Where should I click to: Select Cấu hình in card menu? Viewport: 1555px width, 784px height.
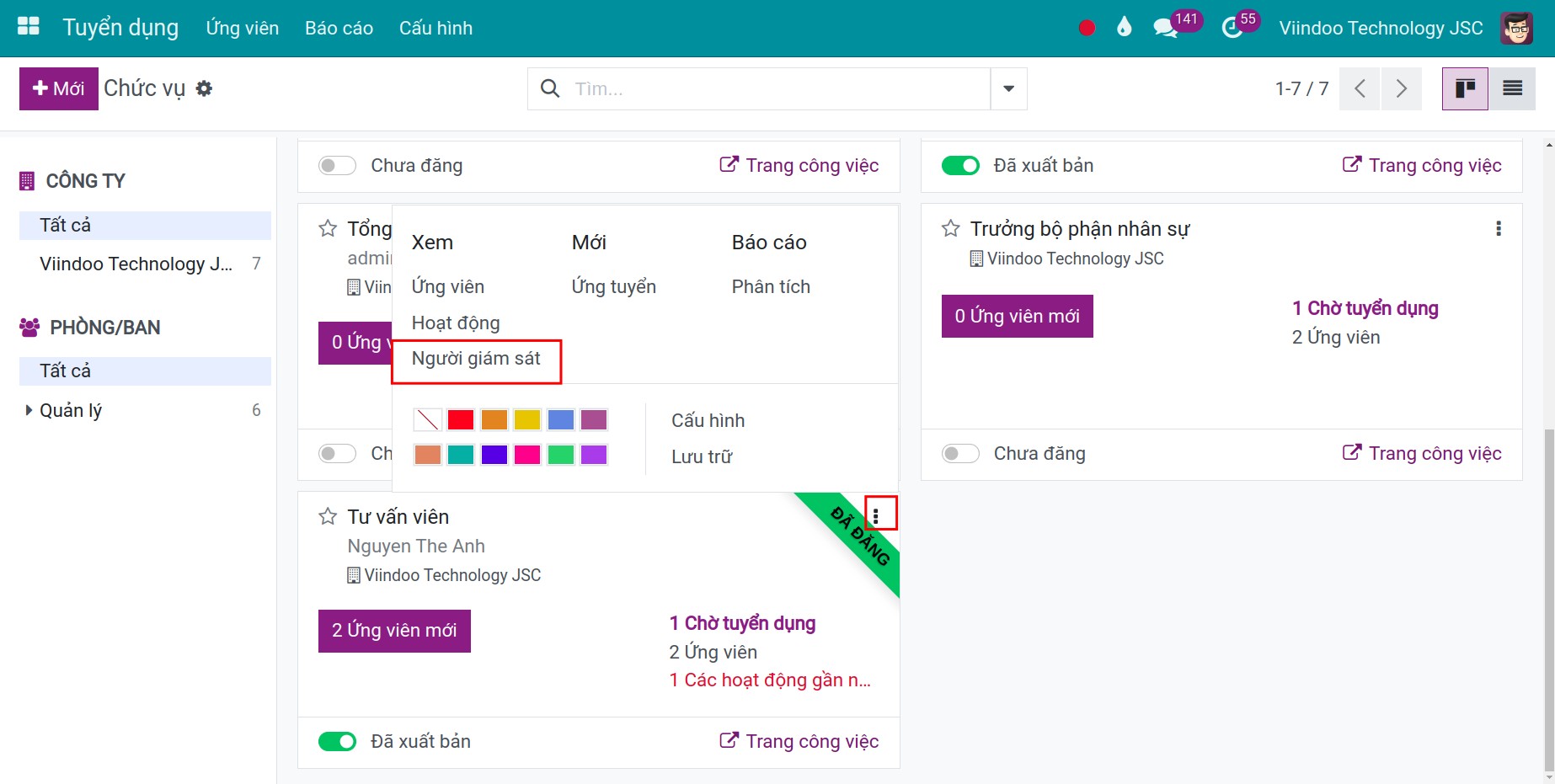(708, 420)
